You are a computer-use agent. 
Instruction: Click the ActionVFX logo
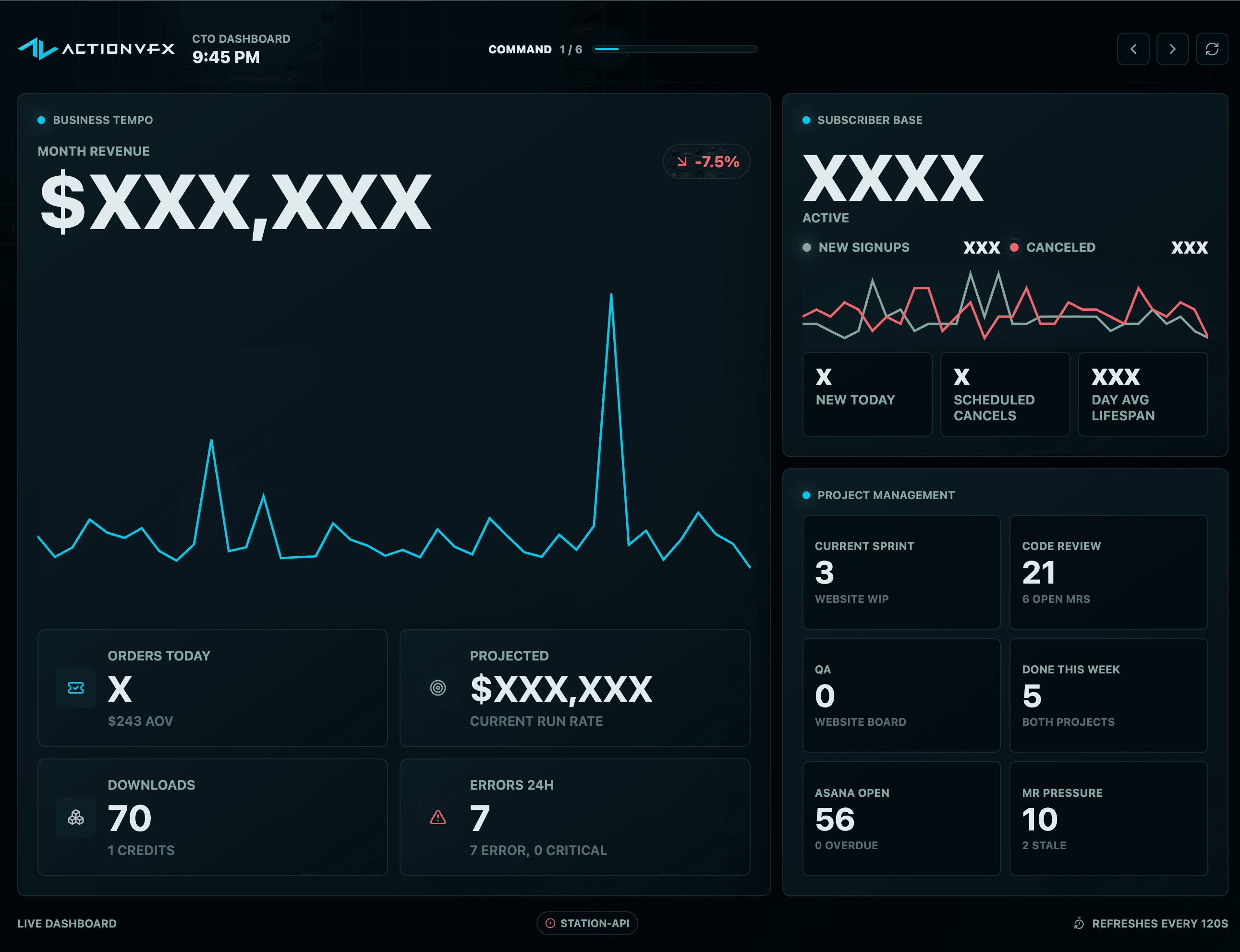coord(97,49)
